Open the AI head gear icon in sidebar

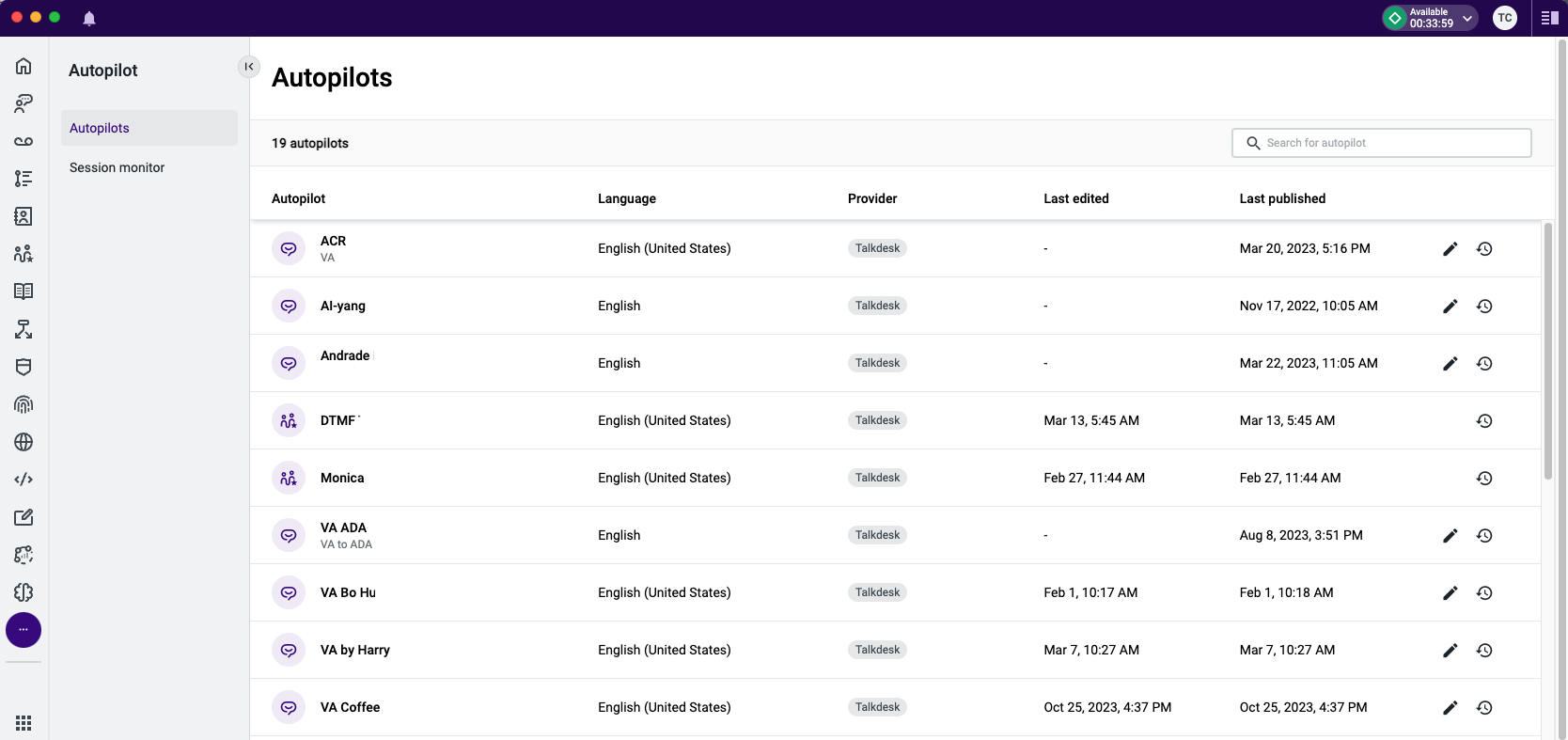[x=24, y=555]
